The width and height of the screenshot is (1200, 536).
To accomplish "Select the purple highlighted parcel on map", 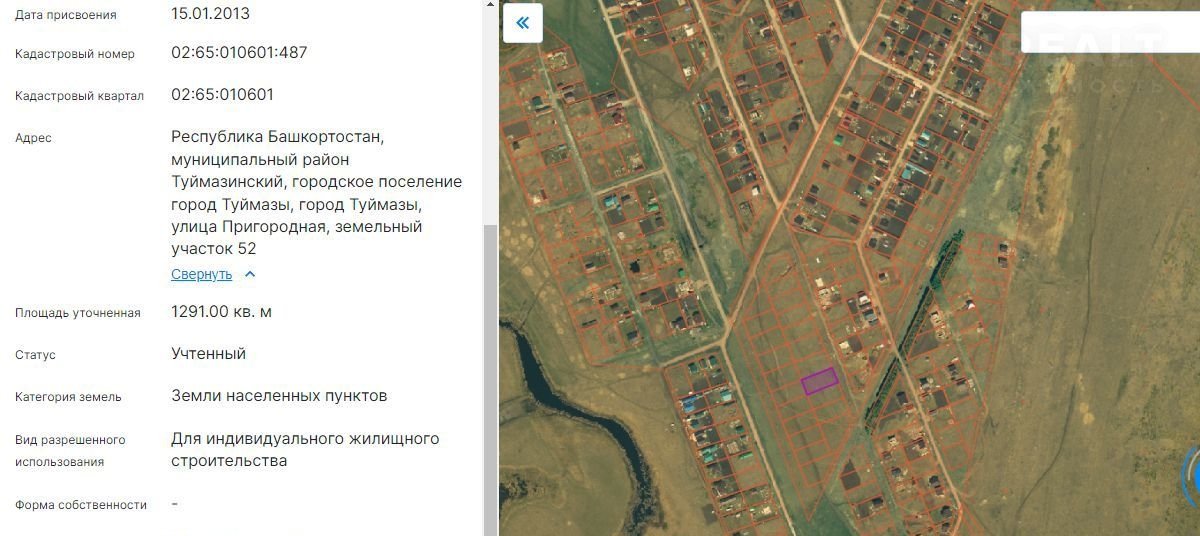I will [x=819, y=381].
